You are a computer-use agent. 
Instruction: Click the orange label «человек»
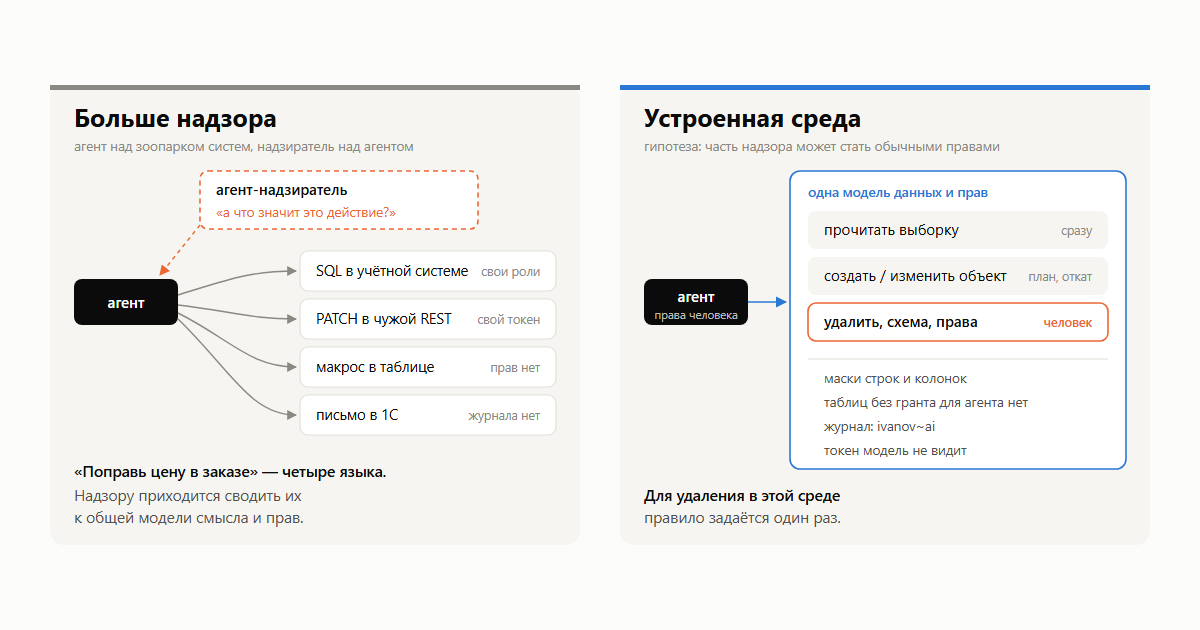1068,323
